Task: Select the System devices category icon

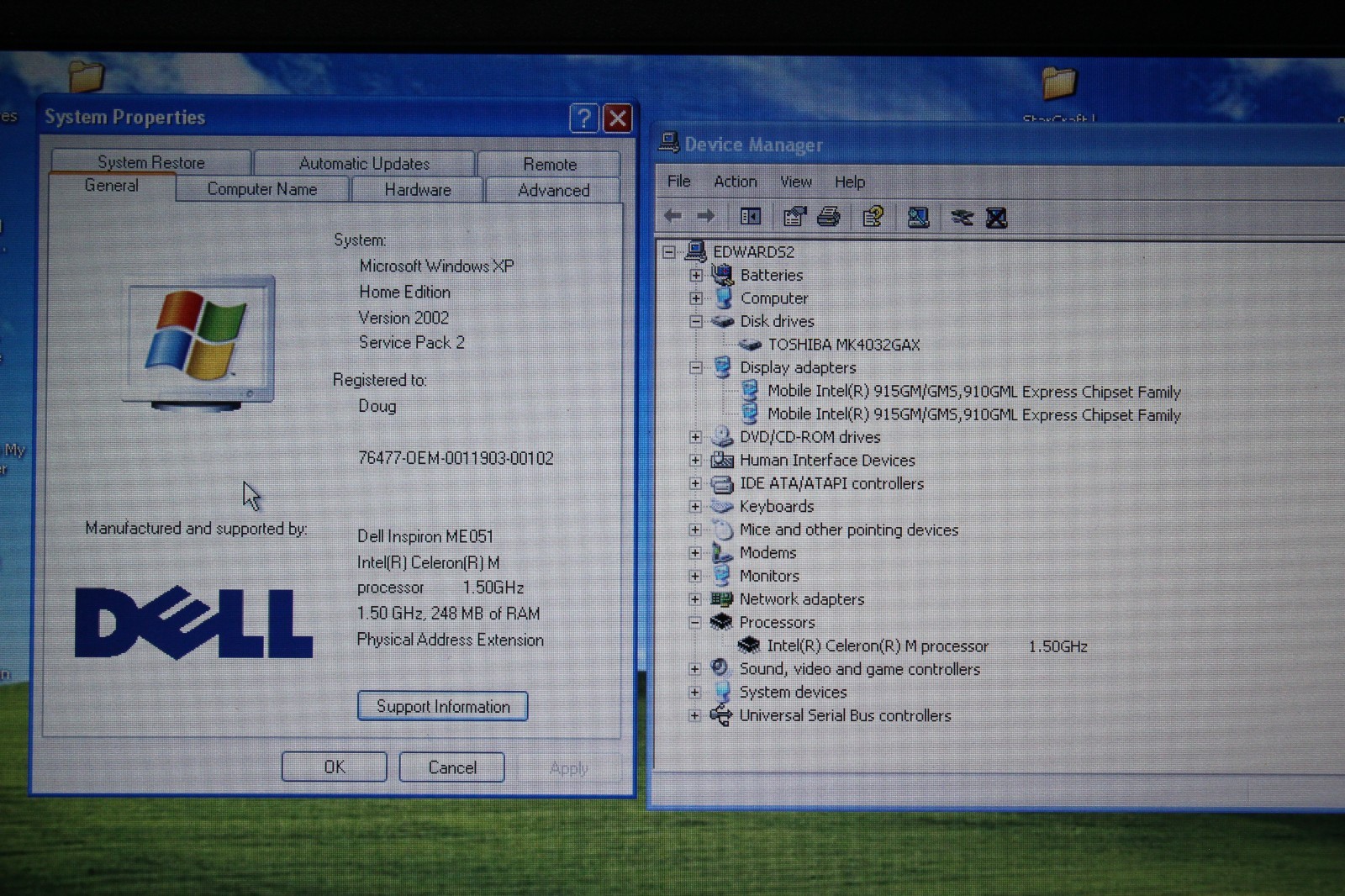Action: [x=721, y=692]
